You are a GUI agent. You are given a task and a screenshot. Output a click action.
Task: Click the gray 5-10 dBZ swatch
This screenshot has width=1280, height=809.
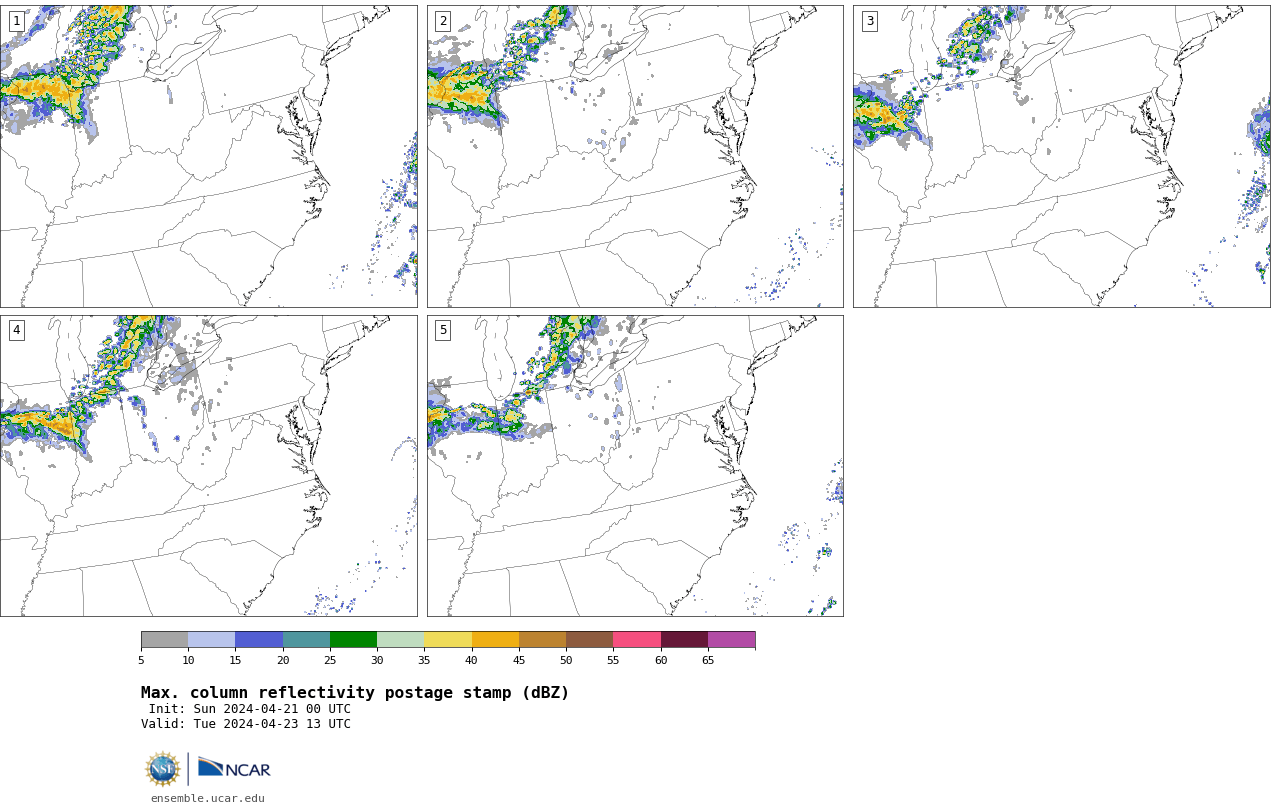[x=164, y=640]
